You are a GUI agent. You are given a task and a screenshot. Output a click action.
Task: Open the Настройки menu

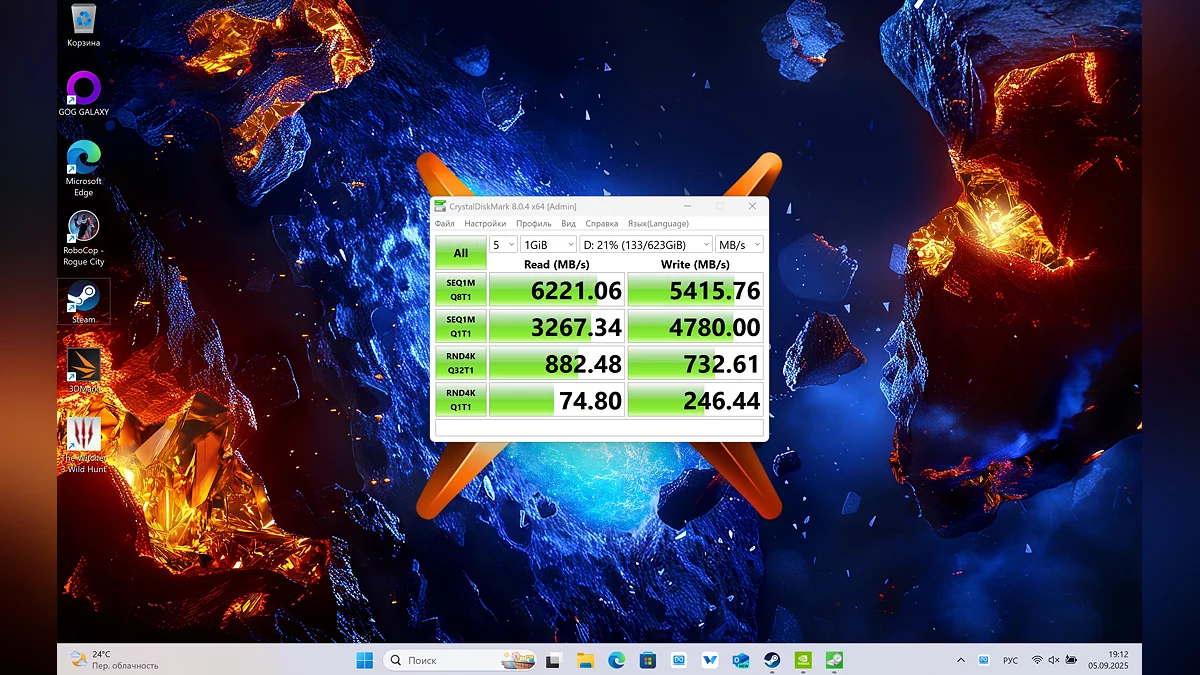(485, 224)
